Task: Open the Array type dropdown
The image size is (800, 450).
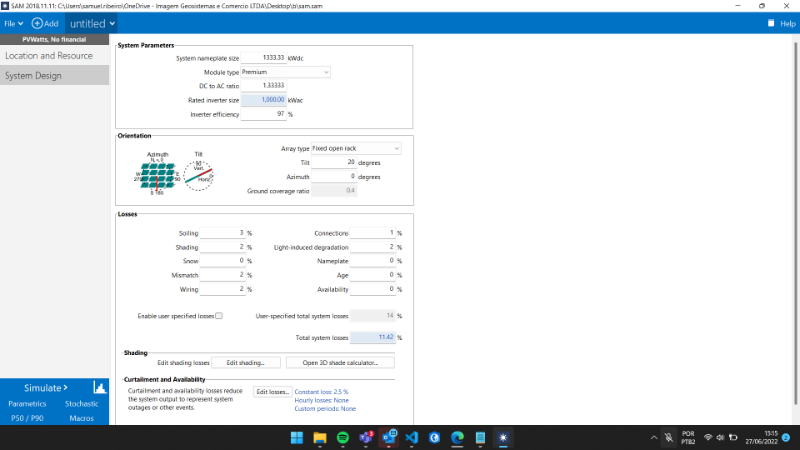Action: pos(355,148)
